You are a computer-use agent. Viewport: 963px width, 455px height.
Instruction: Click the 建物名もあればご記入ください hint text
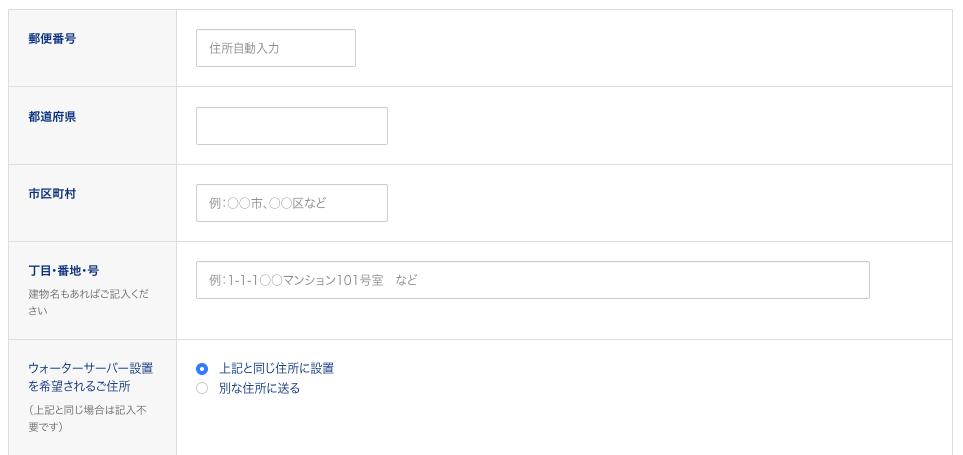pyautogui.click(x=88, y=302)
